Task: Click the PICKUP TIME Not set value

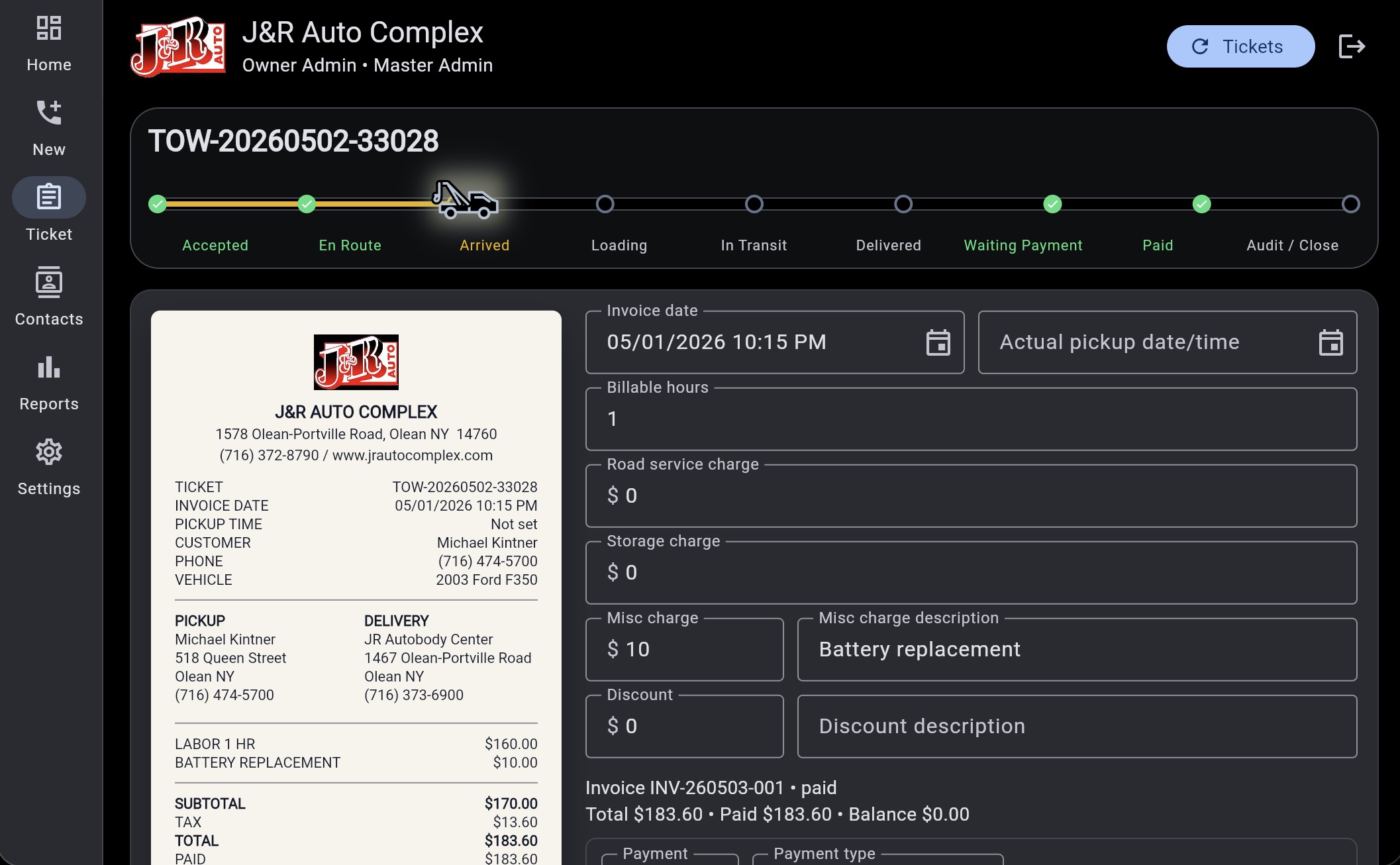Action: [514, 524]
